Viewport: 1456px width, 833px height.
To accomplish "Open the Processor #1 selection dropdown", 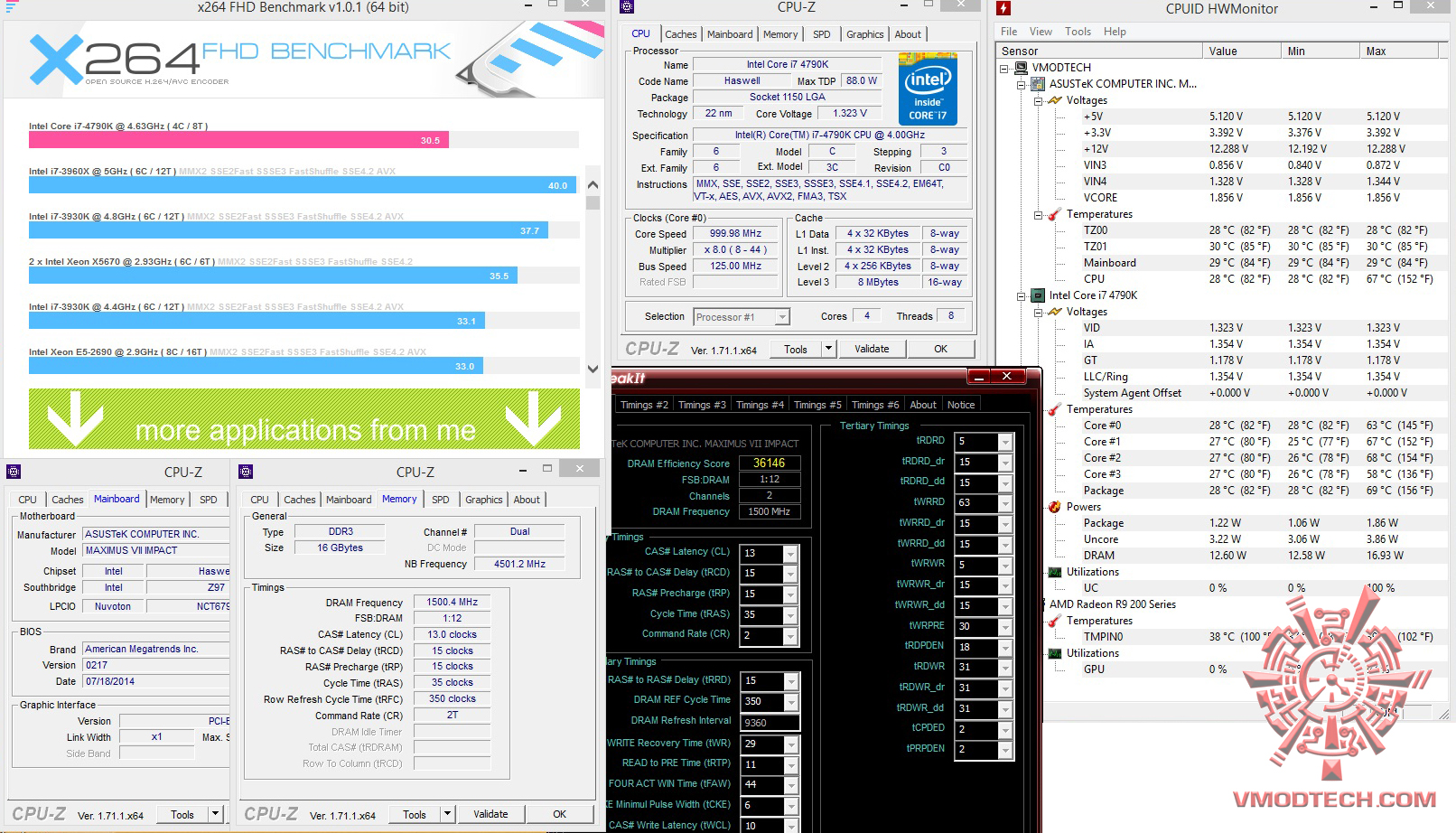I will [782, 317].
